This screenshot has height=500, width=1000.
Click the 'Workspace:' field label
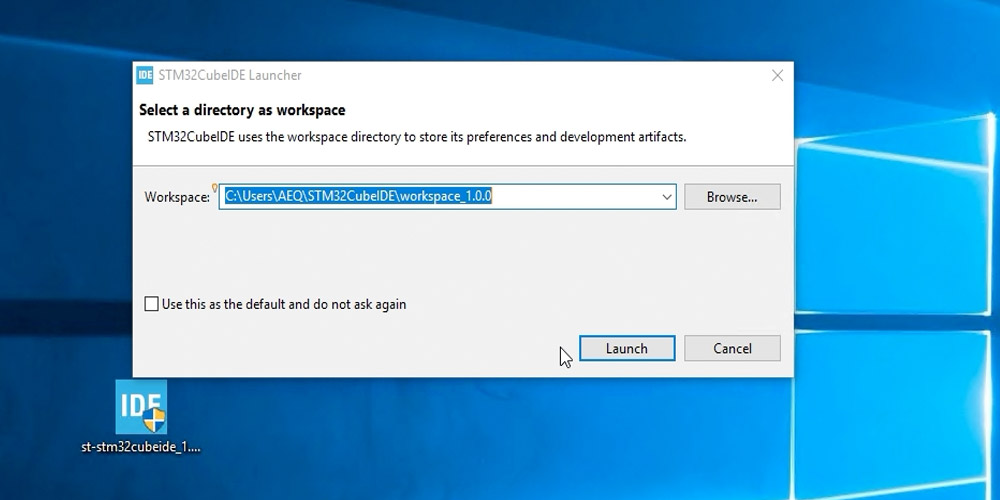(x=177, y=197)
